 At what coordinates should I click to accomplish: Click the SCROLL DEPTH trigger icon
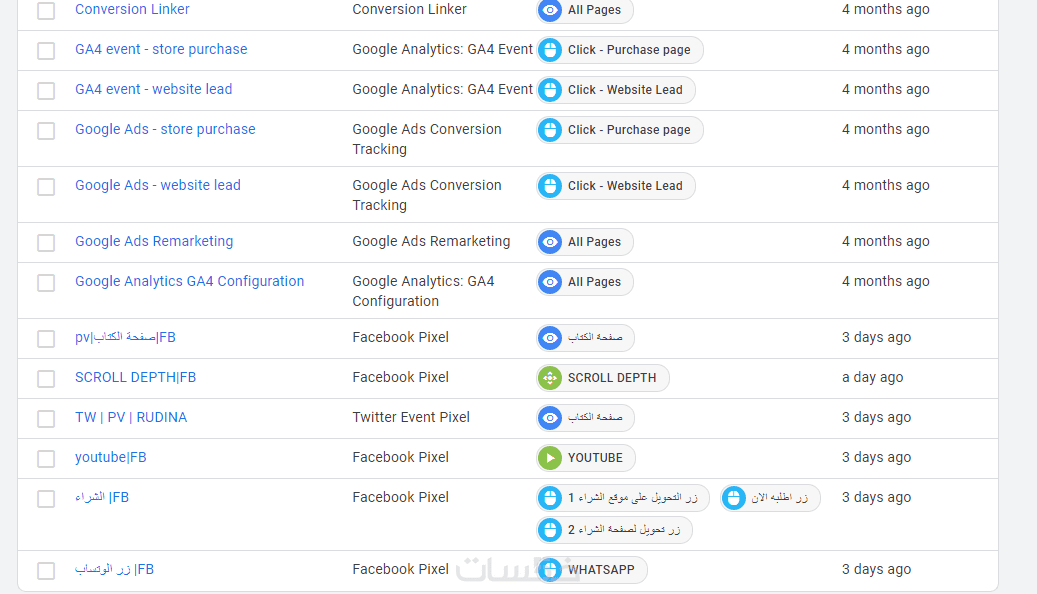pos(550,378)
